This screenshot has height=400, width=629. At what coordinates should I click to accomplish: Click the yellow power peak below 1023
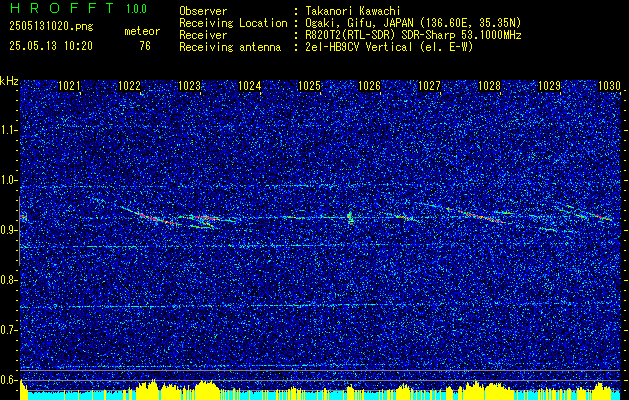[x=205, y=389]
